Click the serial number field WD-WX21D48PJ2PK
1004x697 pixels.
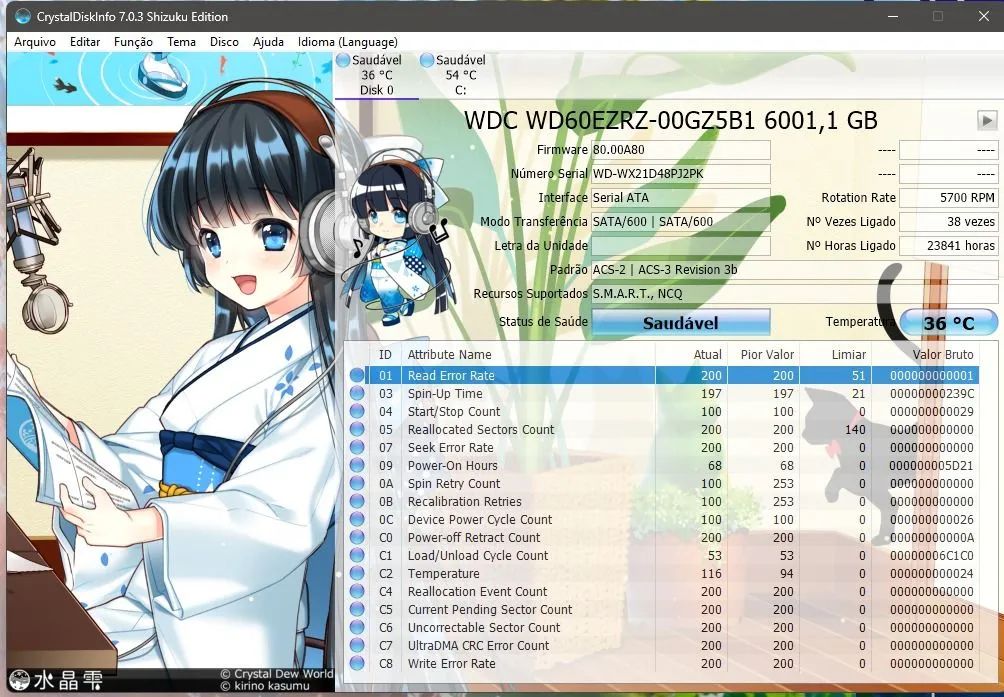point(680,173)
